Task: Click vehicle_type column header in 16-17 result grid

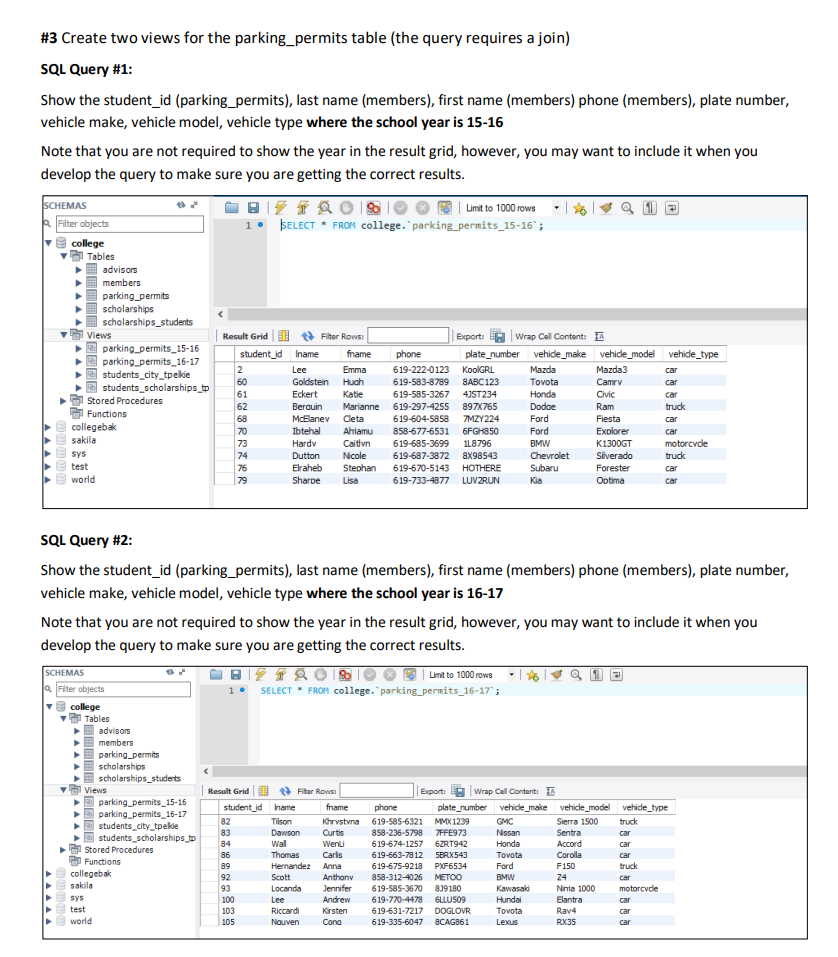Action: tap(645, 807)
